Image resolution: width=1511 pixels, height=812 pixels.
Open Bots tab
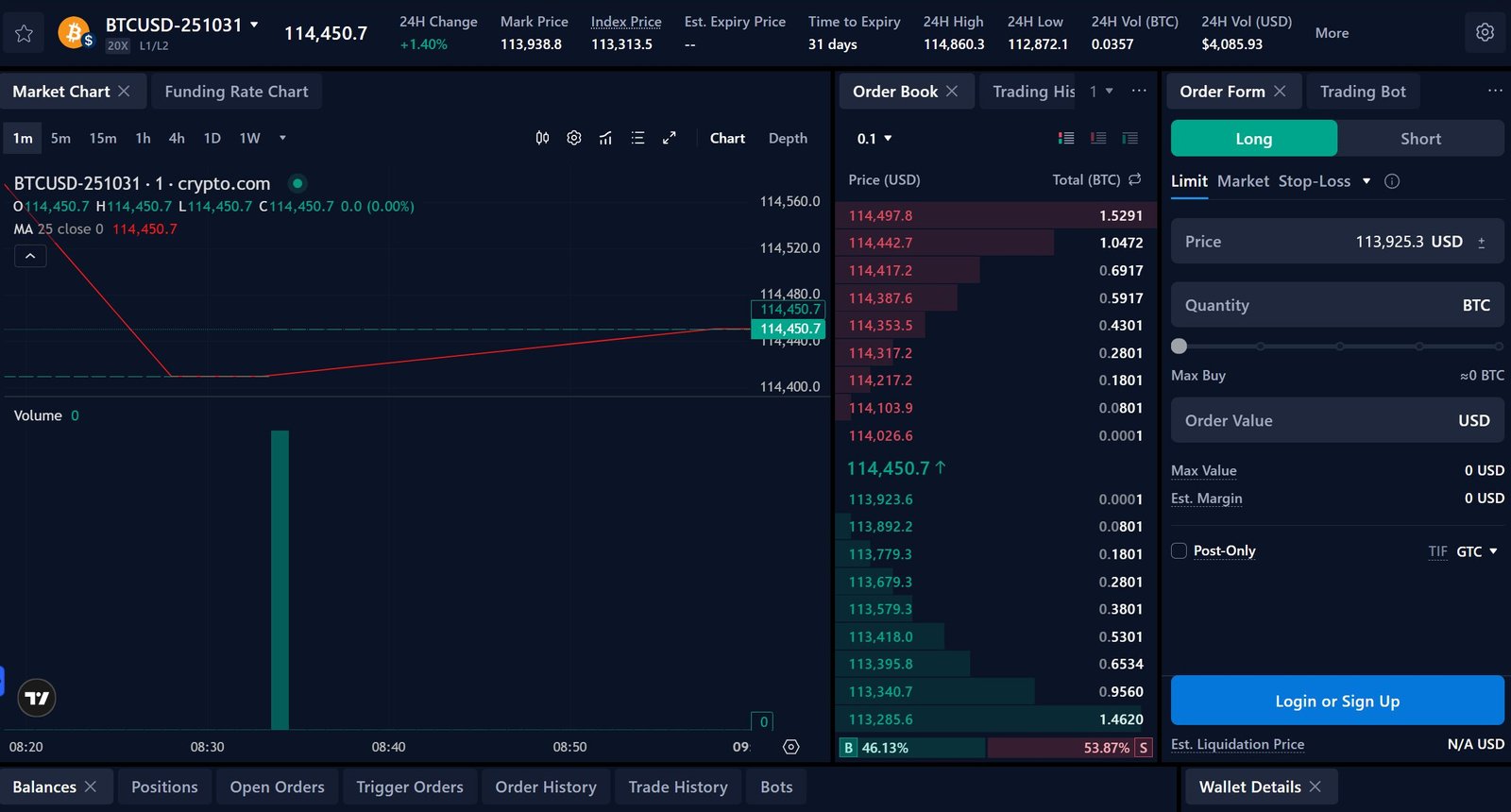776,787
